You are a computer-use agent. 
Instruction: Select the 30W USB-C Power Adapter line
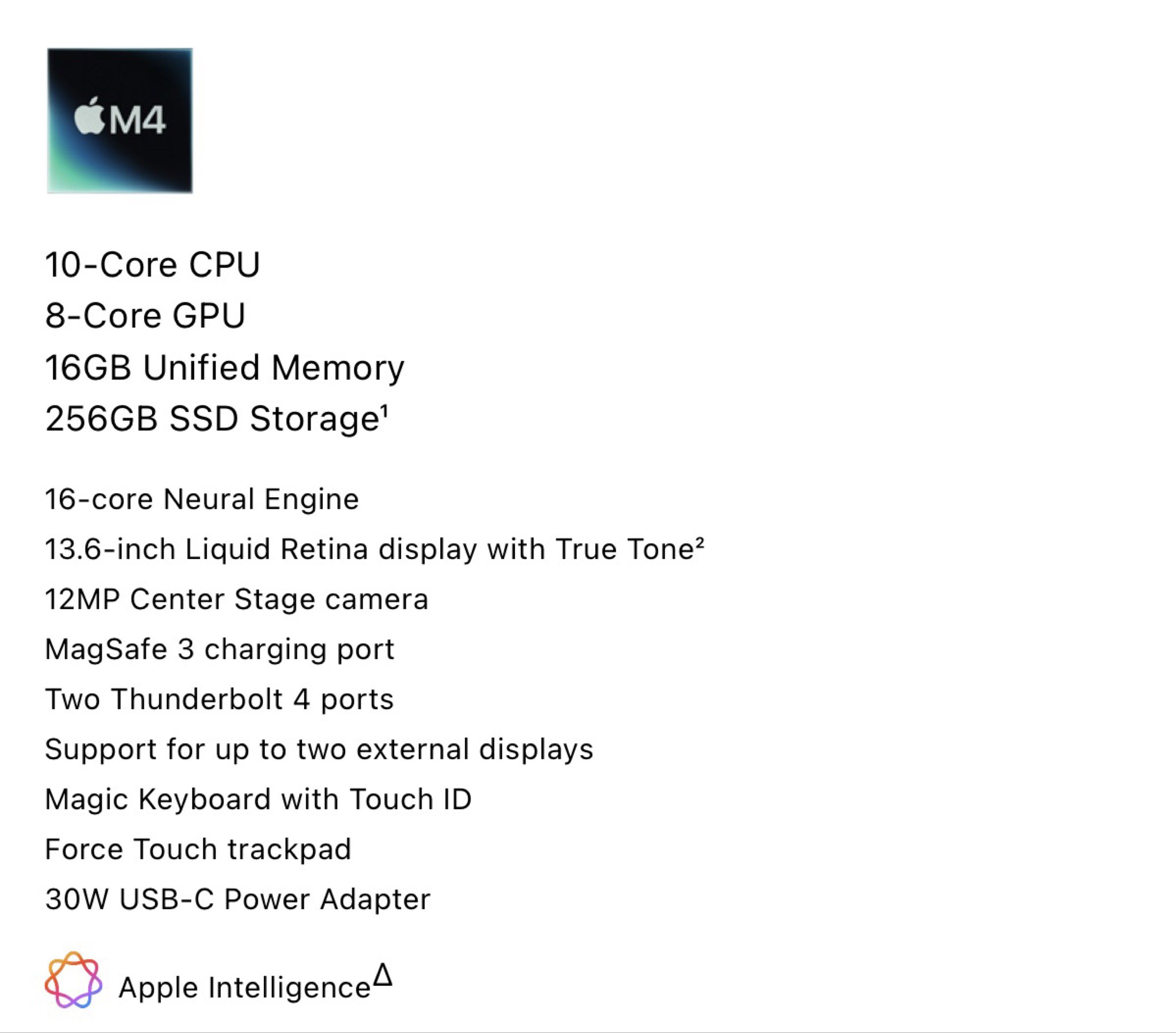[238, 899]
